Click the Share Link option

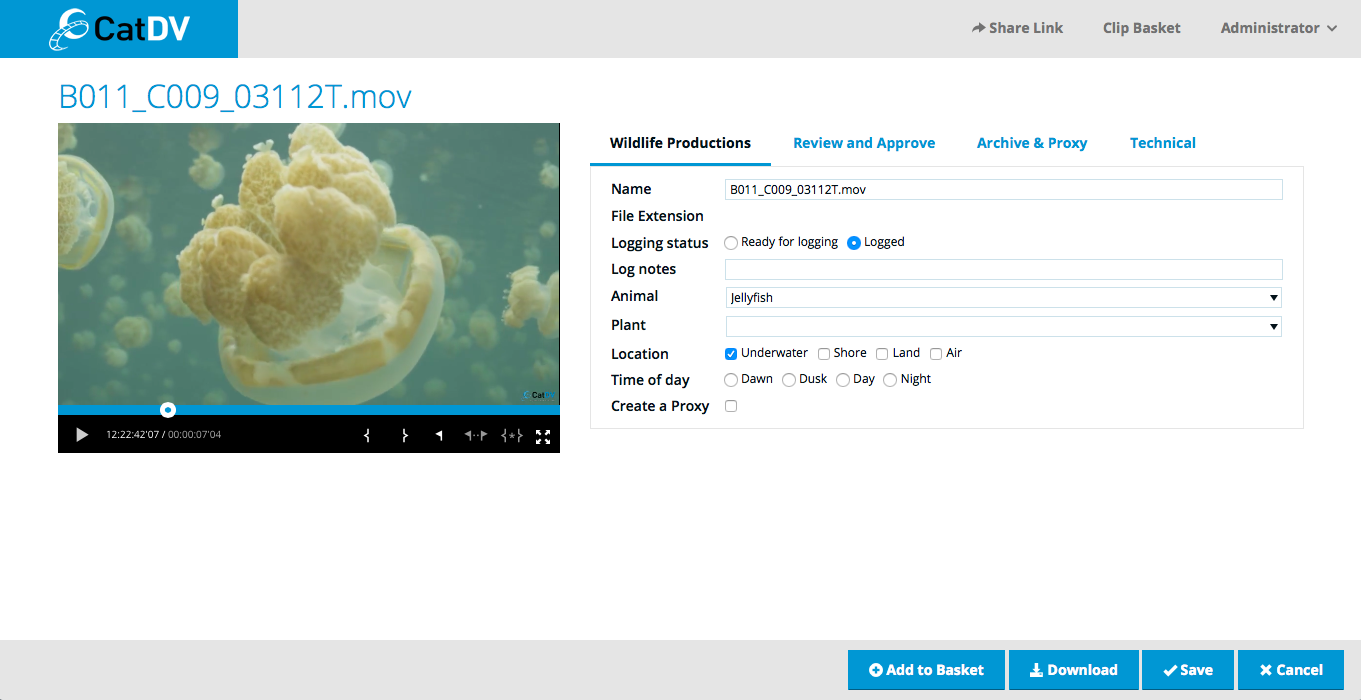1017,28
